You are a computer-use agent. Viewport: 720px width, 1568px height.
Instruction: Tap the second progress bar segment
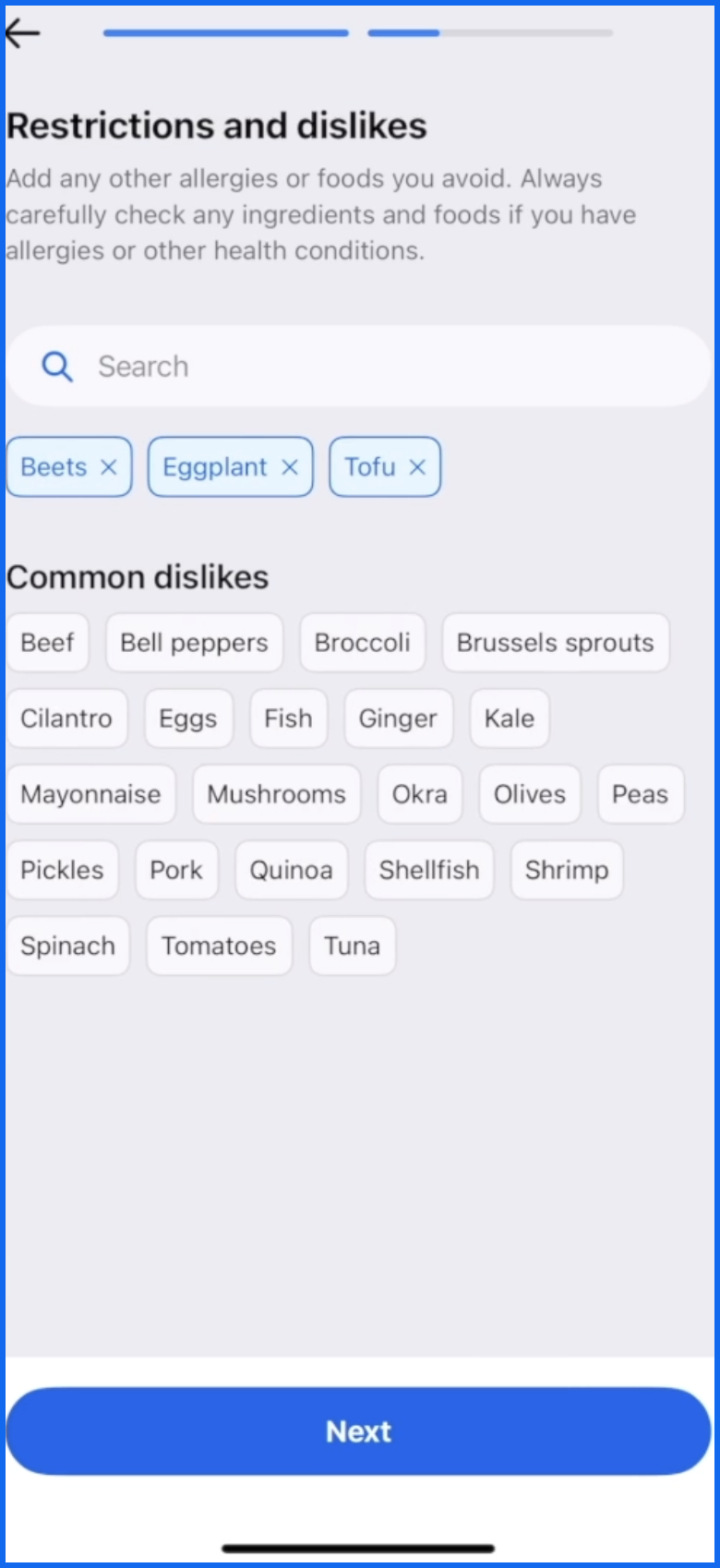tap(490, 33)
